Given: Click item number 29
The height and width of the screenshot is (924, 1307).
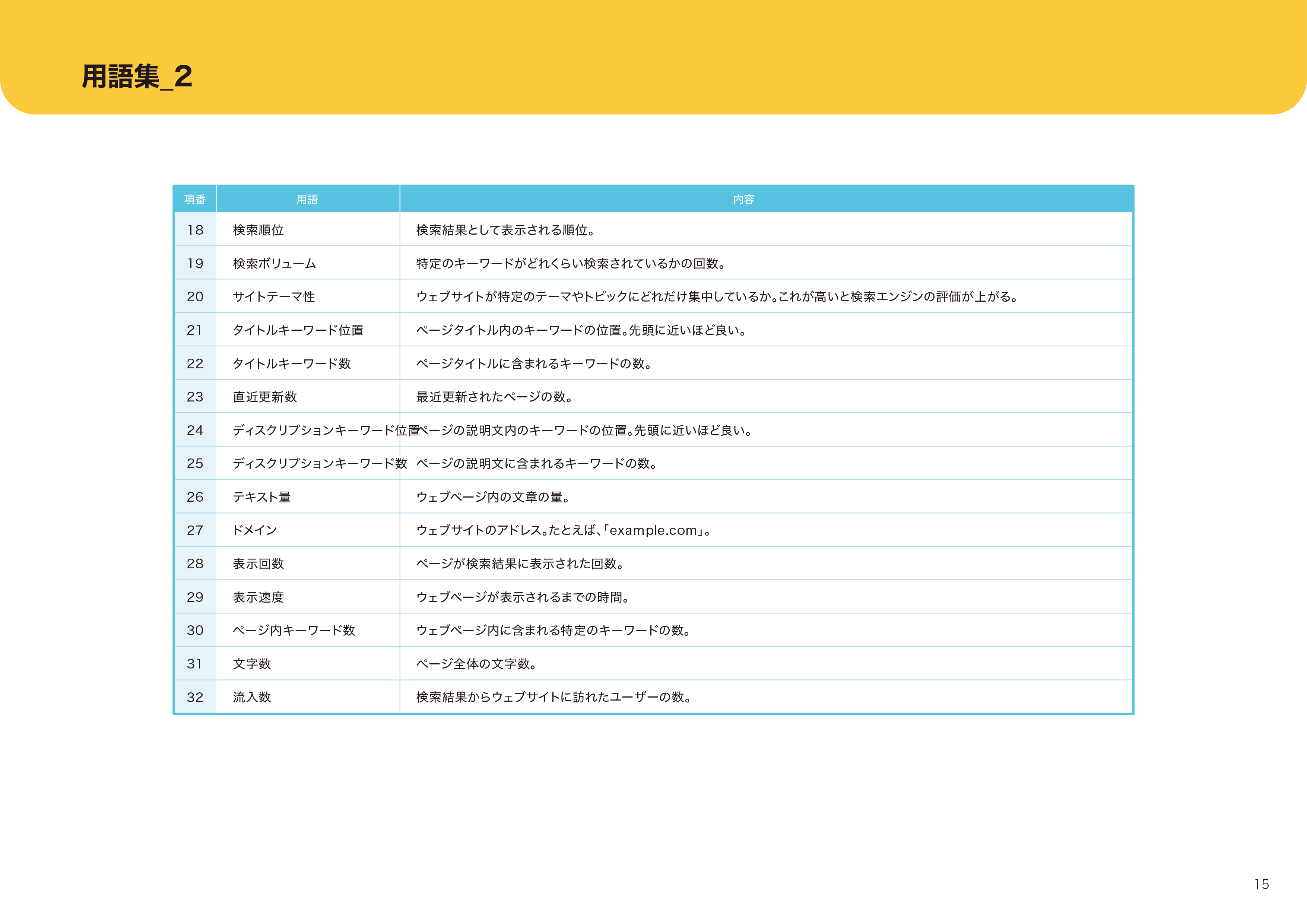Looking at the screenshot, I should point(195,597).
